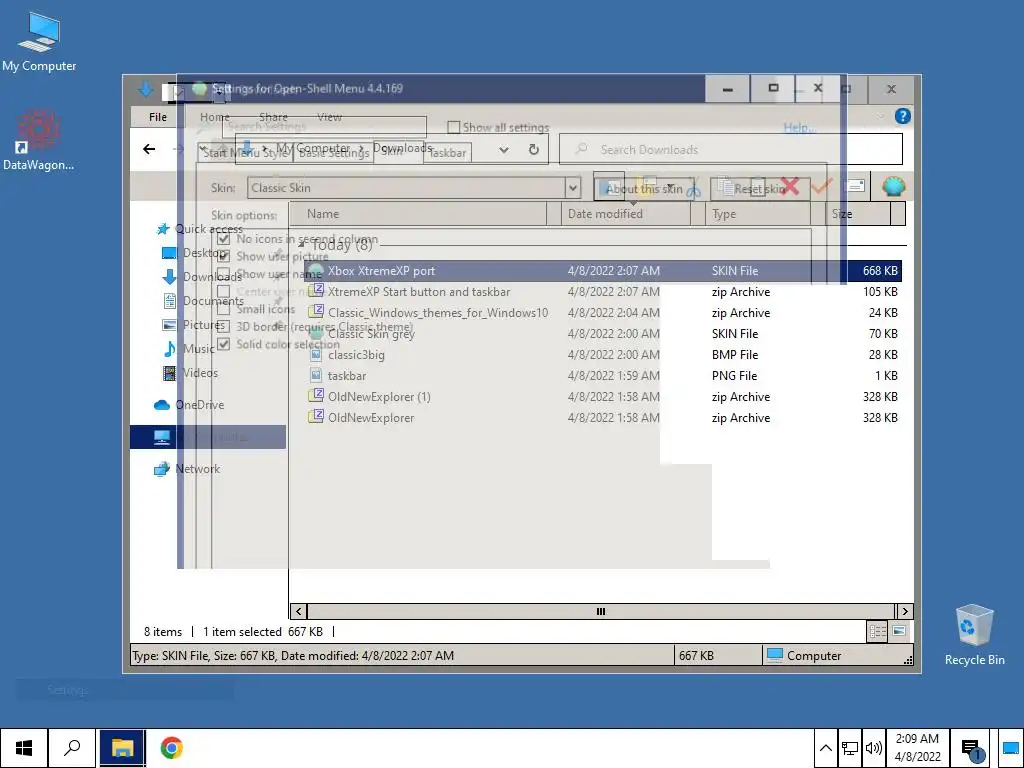Open the File tab in Explorer
This screenshot has width=1024, height=768.
coord(157,117)
